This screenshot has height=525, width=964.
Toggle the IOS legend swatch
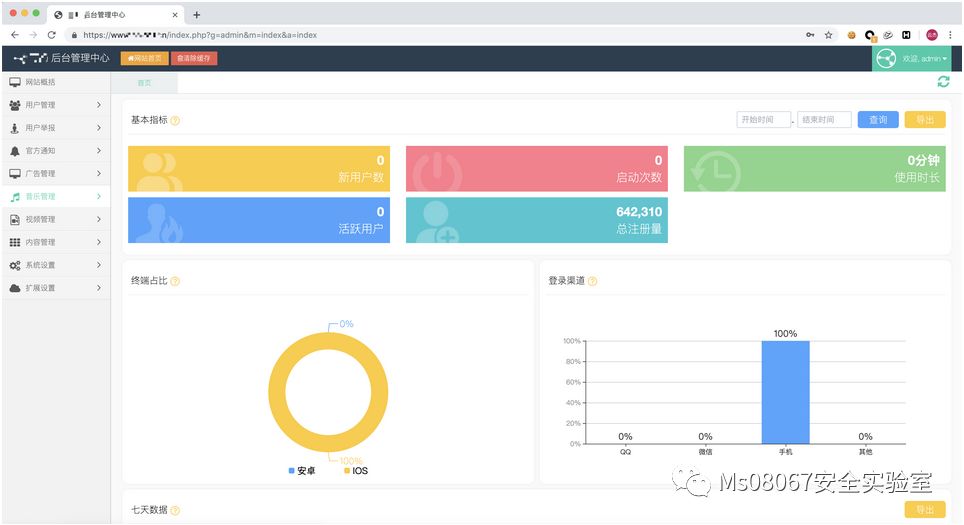coord(347,471)
